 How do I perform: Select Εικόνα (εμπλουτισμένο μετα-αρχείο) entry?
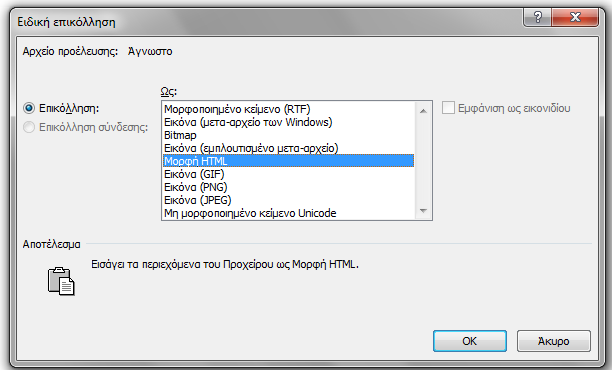click(x=288, y=148)
